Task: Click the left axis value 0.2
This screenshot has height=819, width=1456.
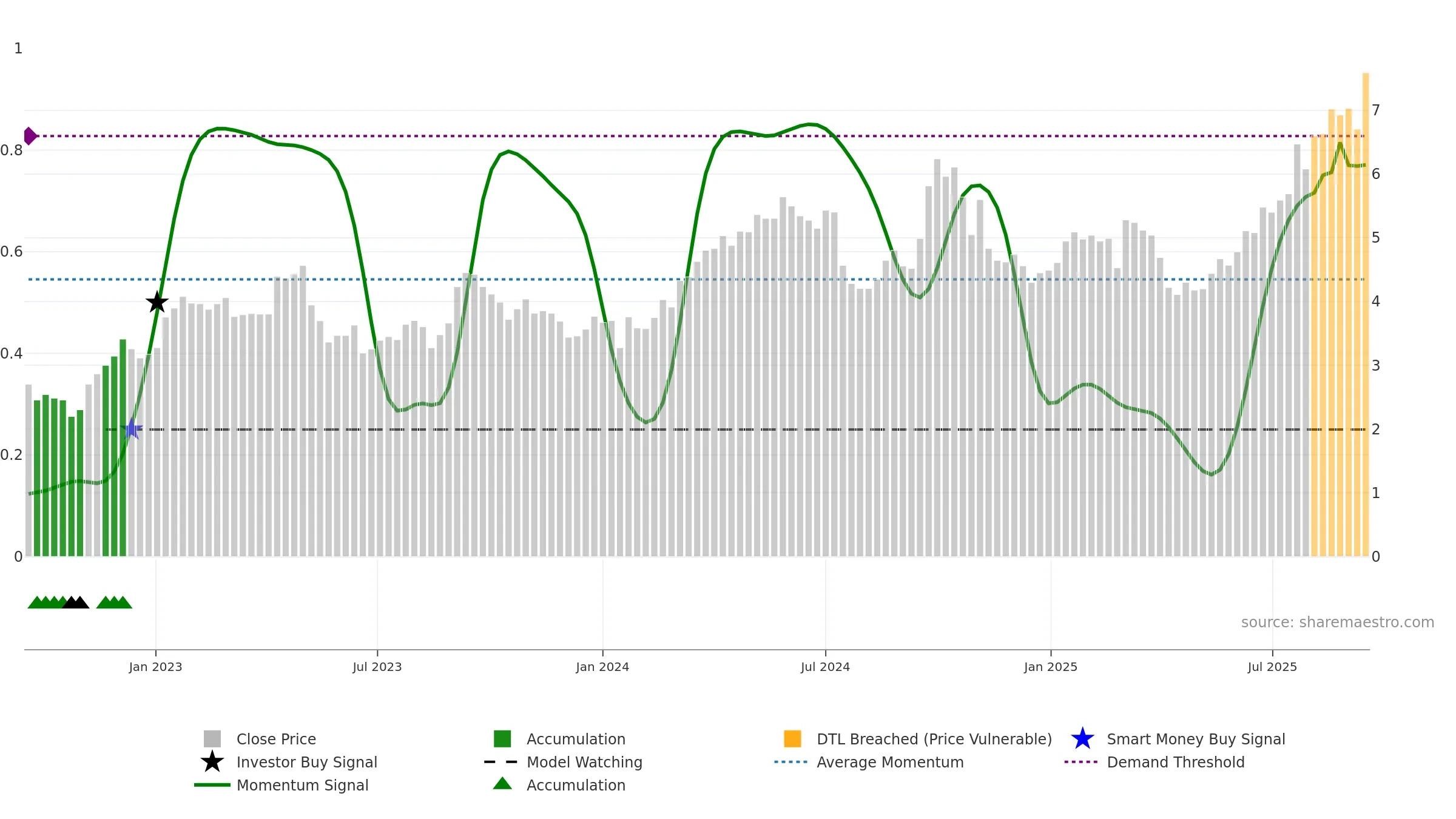Action: 12,455
